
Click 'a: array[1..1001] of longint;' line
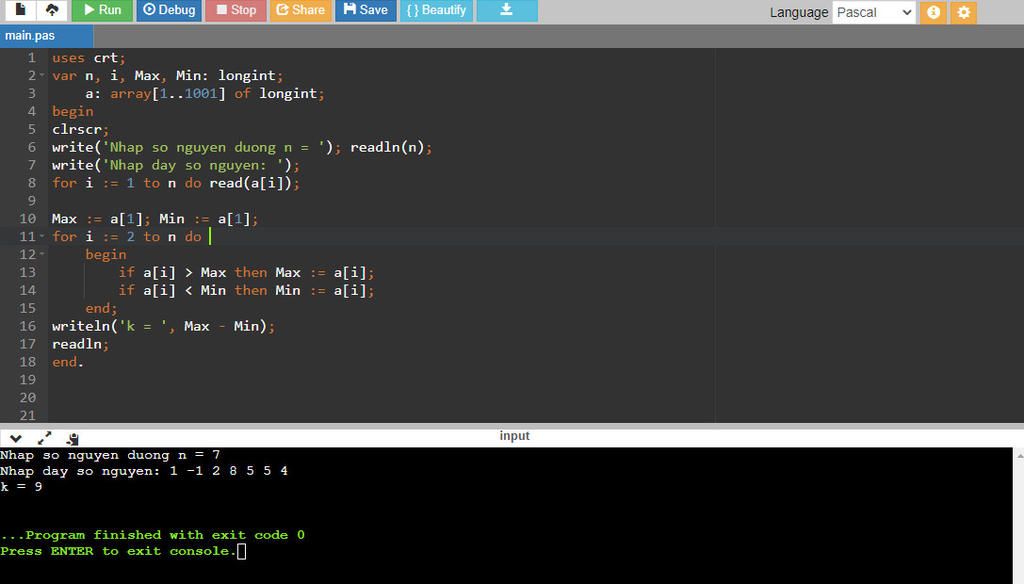(x=205, y=93)
